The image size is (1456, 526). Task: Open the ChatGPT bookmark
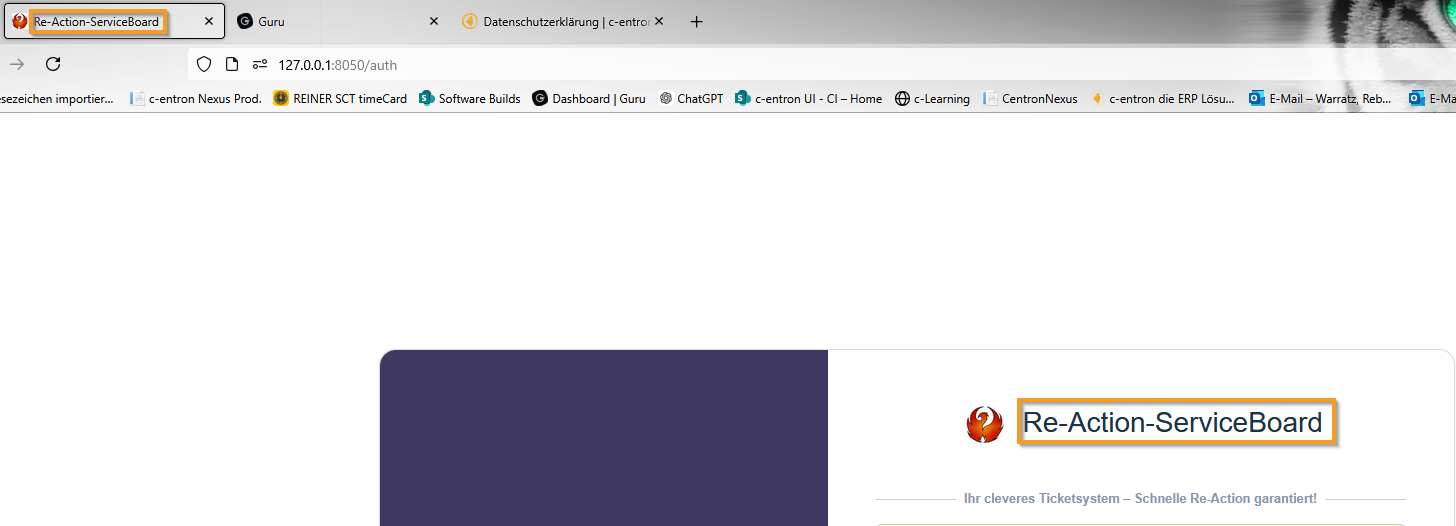point(691,99)
